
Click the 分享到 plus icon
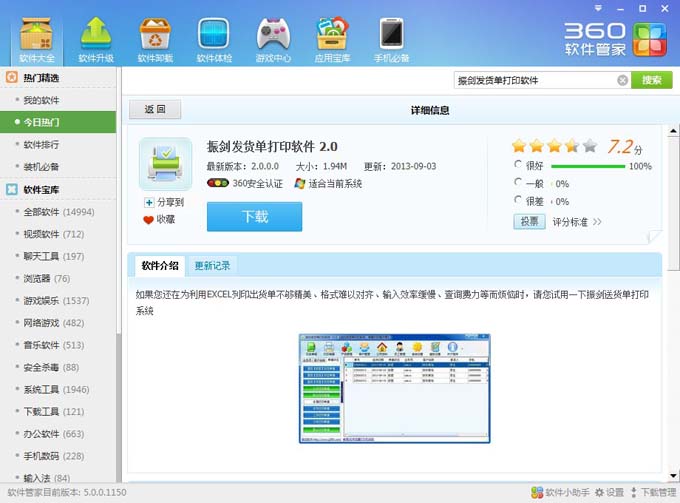click(x=149, y=203)
